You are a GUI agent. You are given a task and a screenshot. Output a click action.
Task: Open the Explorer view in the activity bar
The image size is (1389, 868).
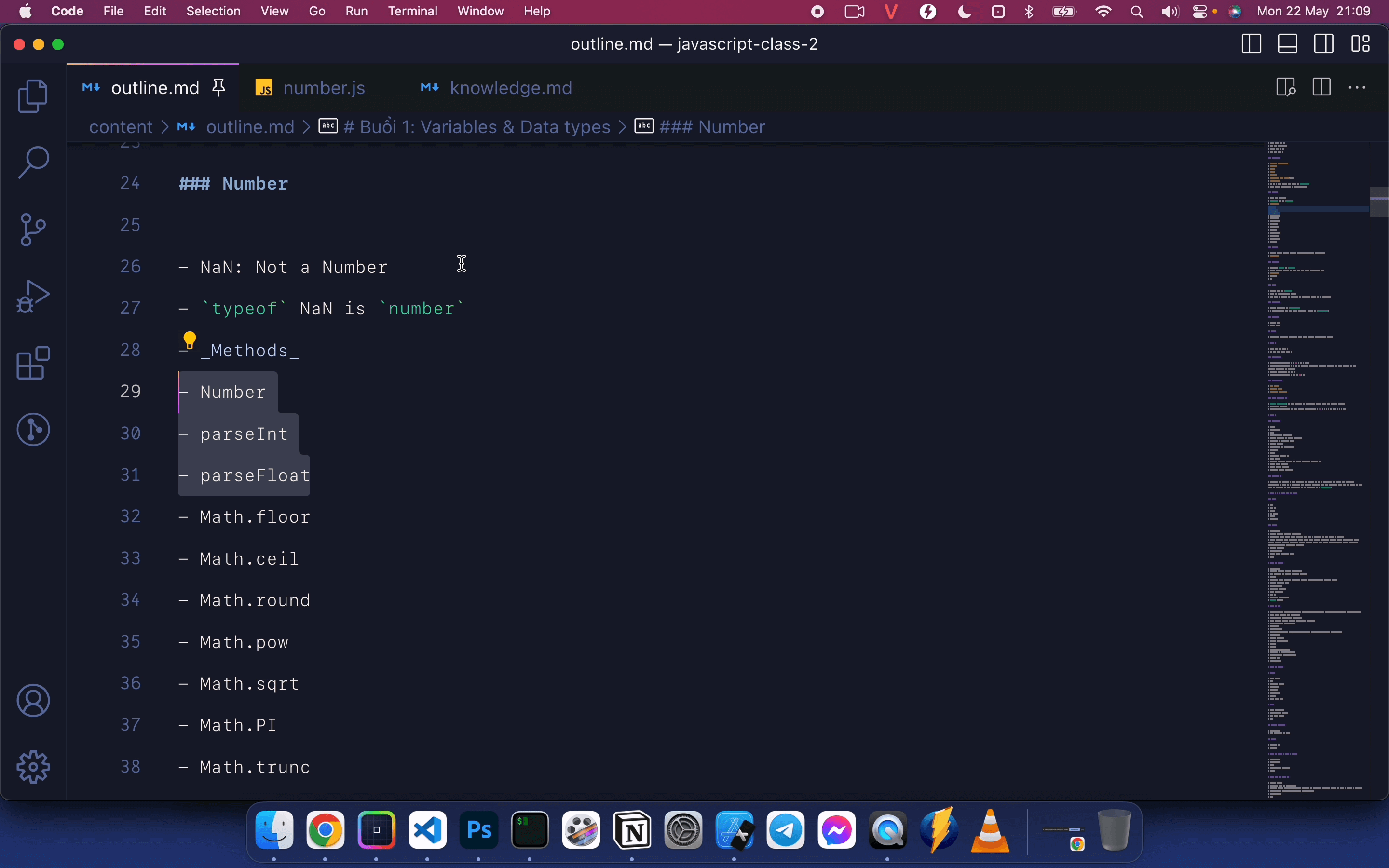[x=33, y=96]
